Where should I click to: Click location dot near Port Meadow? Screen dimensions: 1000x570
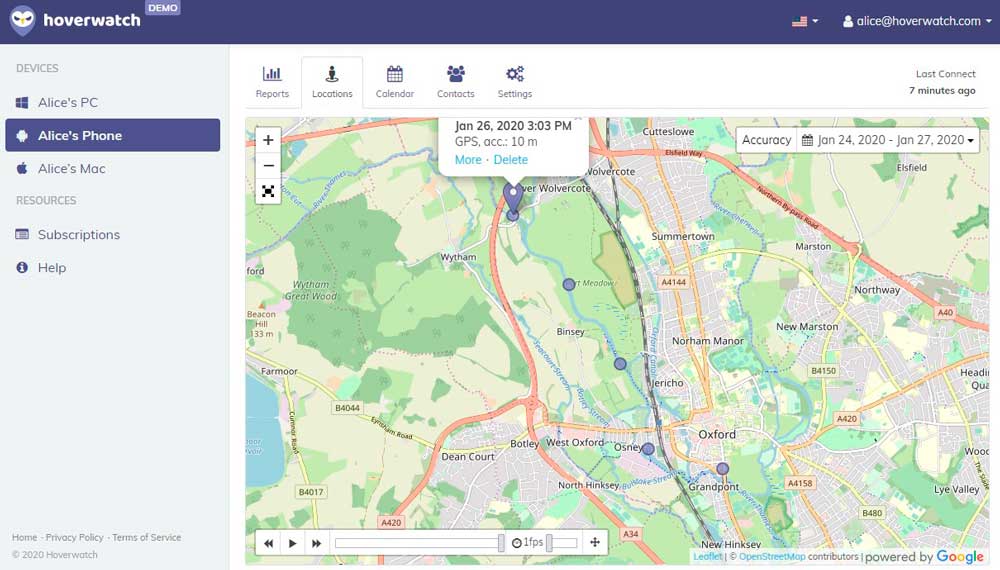point(569,284)
